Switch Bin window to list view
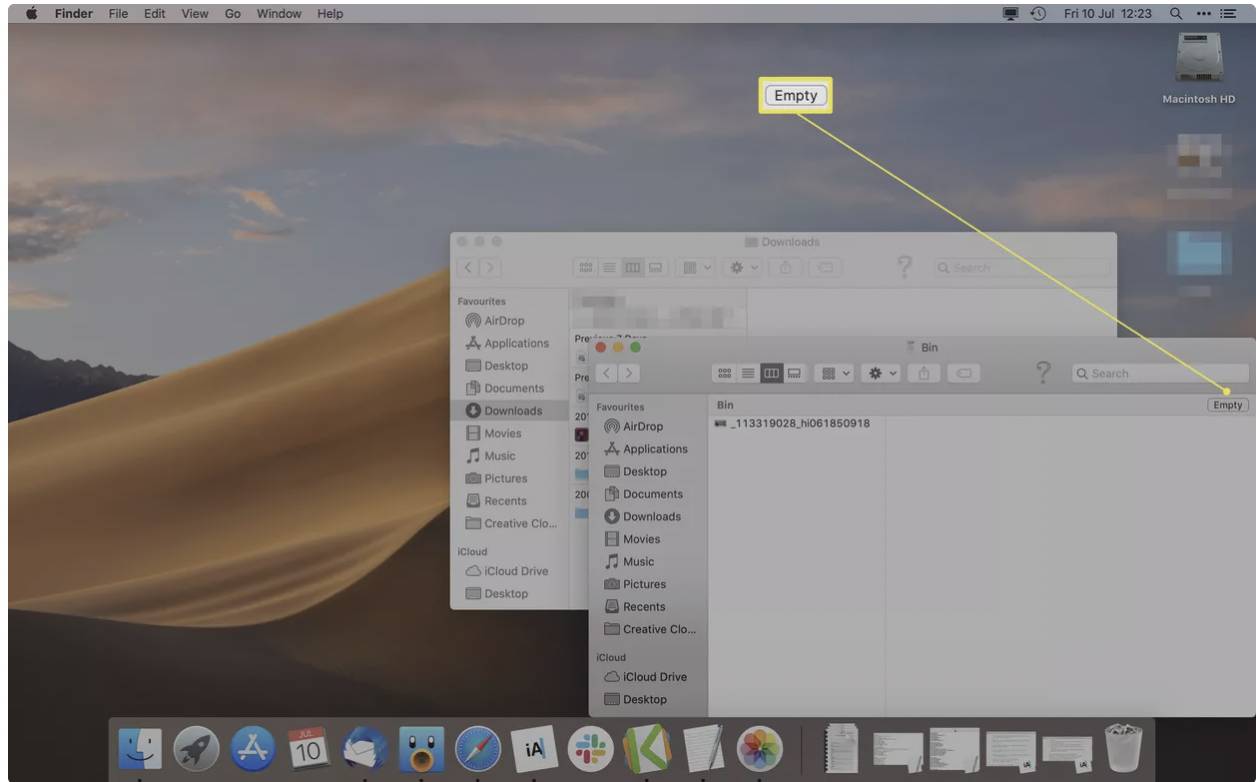Viewport: 1256px width, 782px height. click(x=748, y=373)
